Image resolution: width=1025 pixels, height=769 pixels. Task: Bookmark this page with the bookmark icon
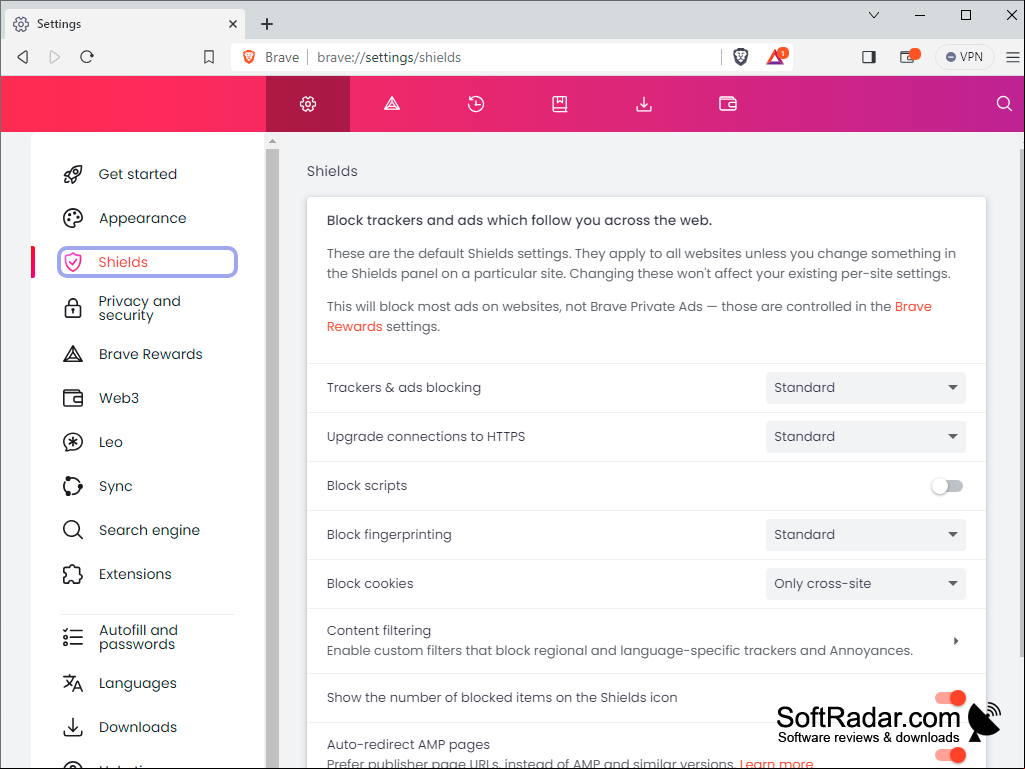click(209, 57)
